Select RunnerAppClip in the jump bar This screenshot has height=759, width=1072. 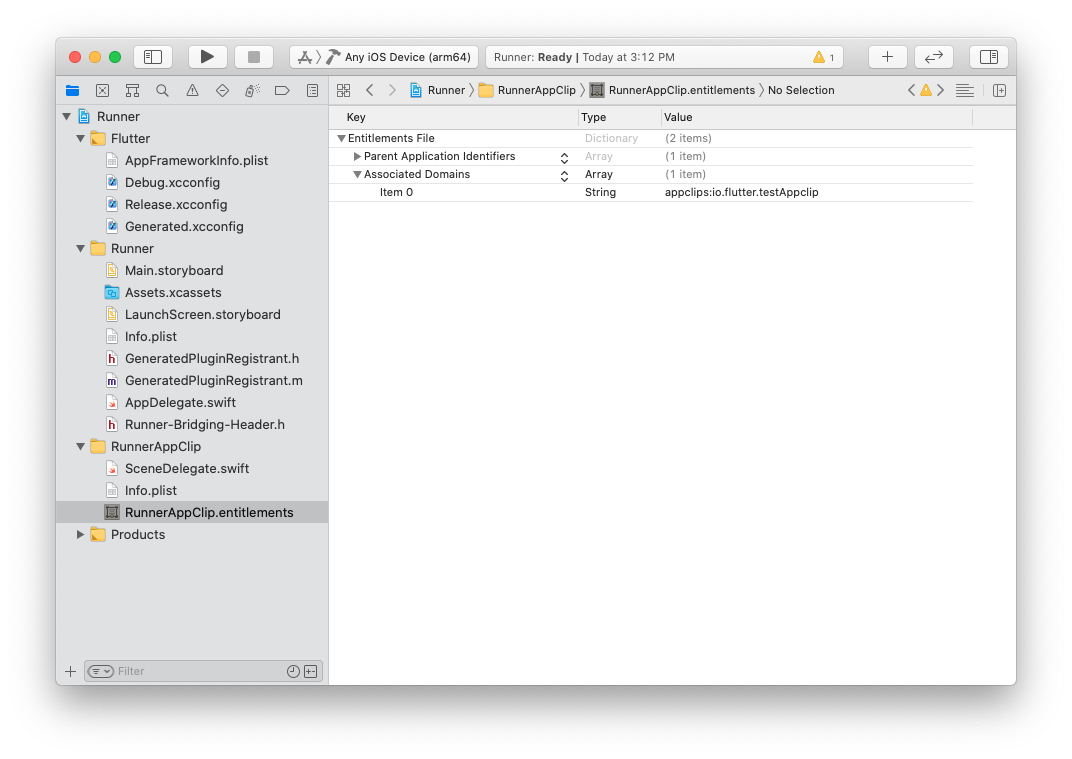[536, 90]
